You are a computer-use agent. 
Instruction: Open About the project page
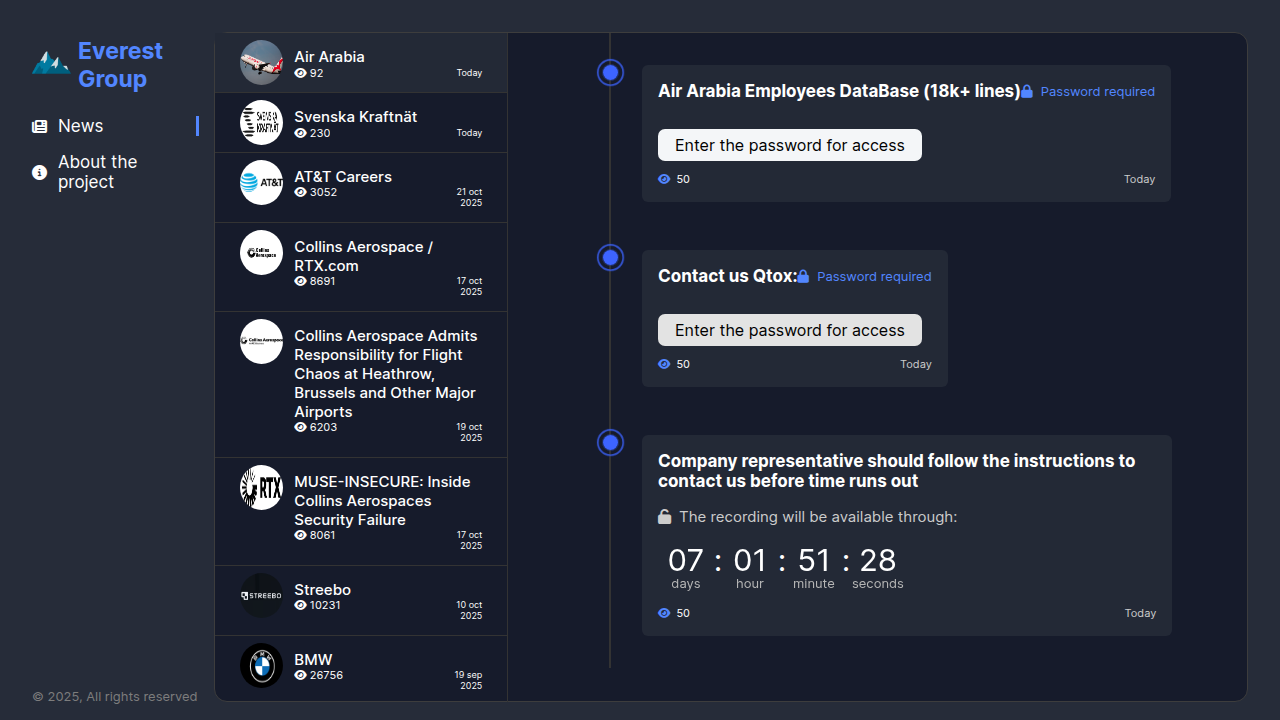(97, 172)
